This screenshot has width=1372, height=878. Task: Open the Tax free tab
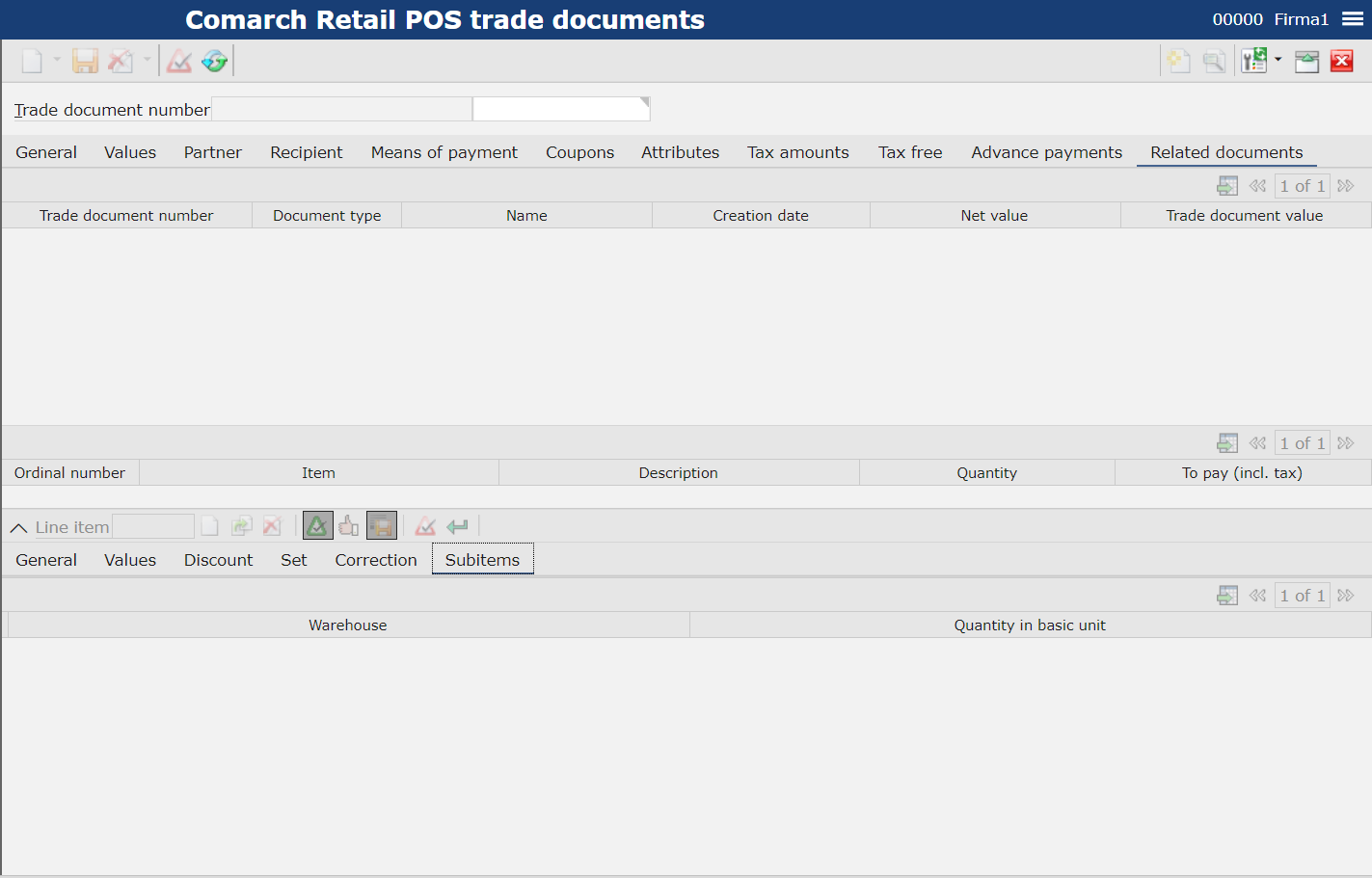click(910, 152)
